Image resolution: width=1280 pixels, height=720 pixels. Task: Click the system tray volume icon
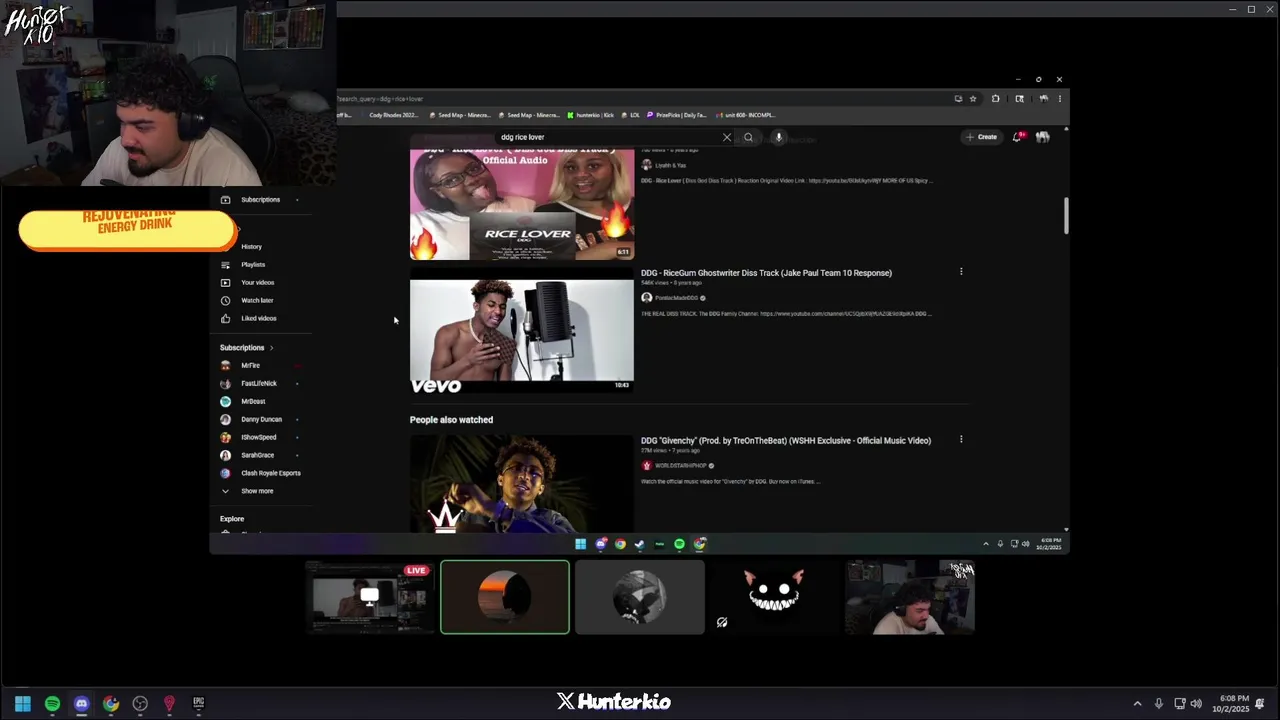point(1196,704)
